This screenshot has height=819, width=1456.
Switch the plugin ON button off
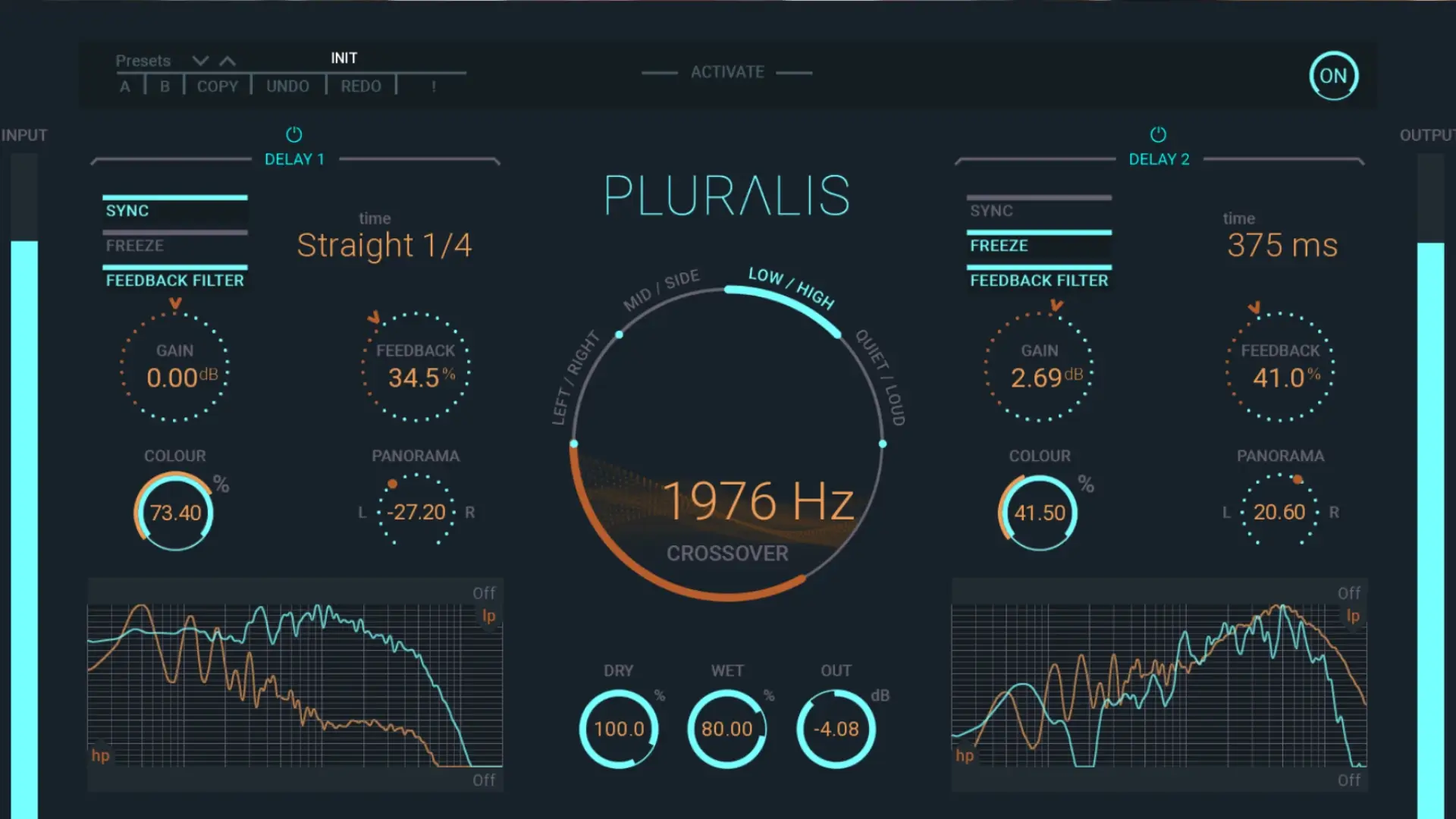tap(1333, 76)
